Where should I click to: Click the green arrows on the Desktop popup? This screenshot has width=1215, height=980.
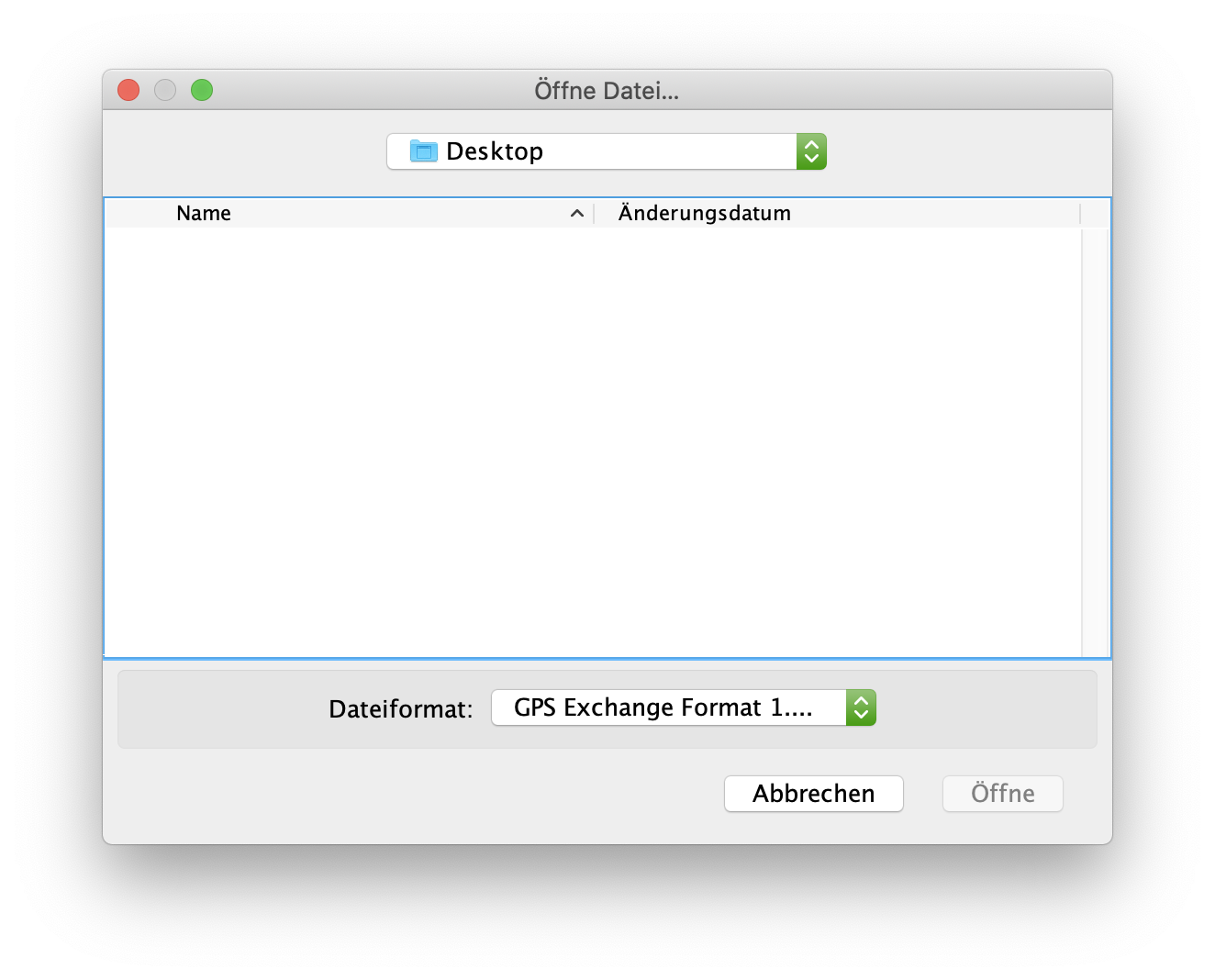(x=811, y=151)
